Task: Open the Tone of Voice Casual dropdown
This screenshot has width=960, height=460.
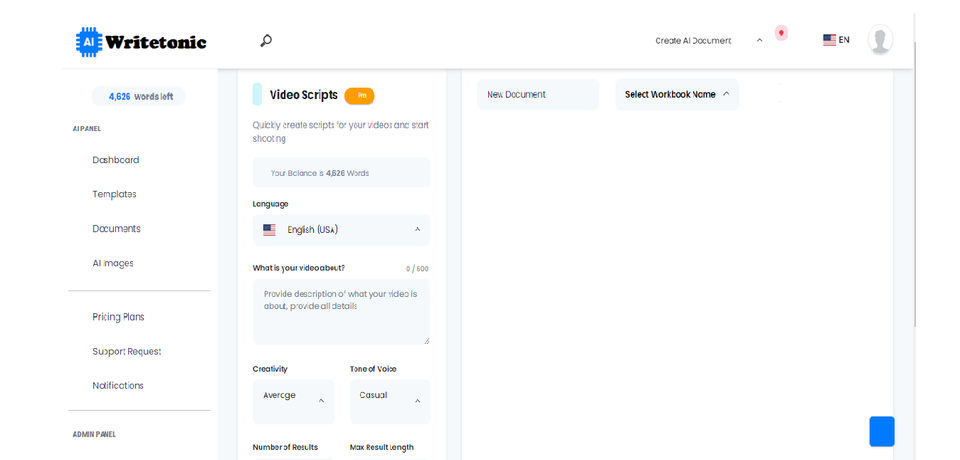Action: click(390, 401)
